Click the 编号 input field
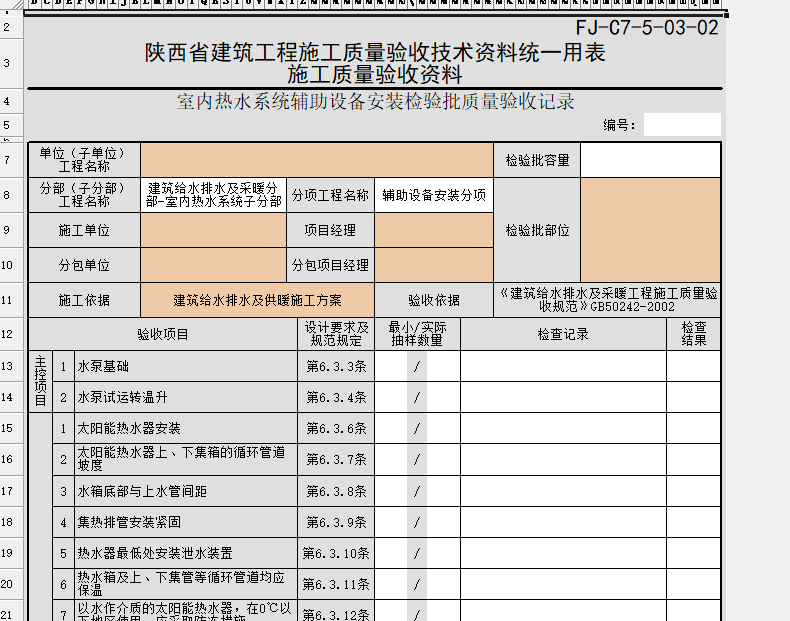The width and height of the screenshot is (790, 621). coord(682,124)
